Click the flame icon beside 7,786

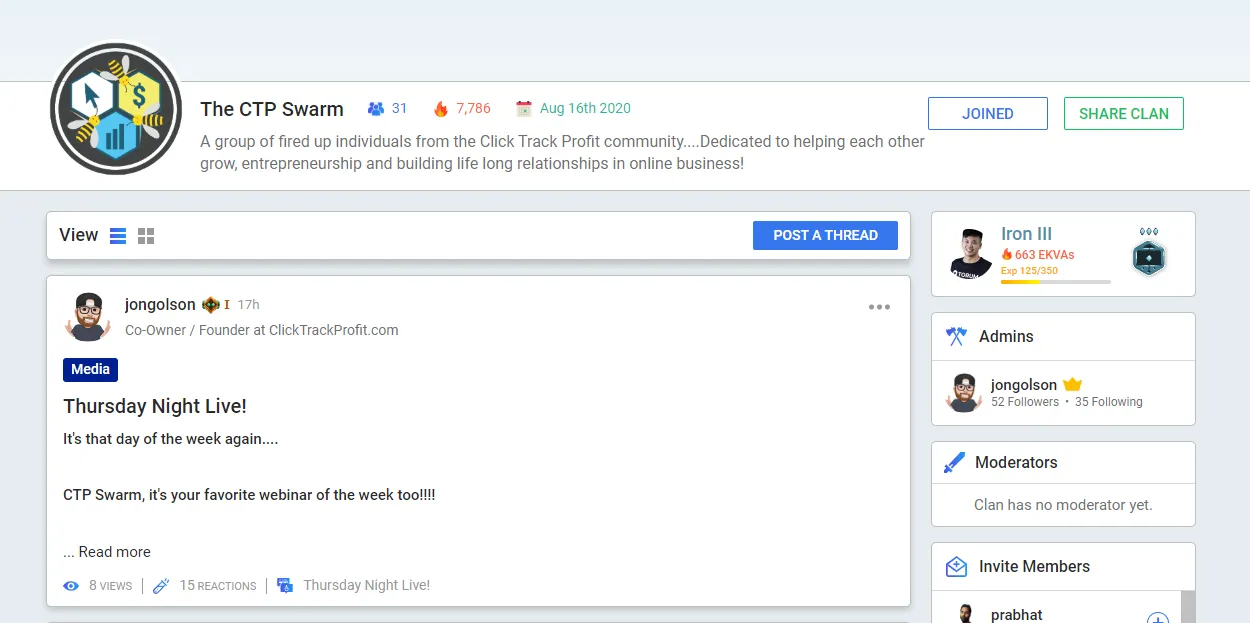coord(441,109)
